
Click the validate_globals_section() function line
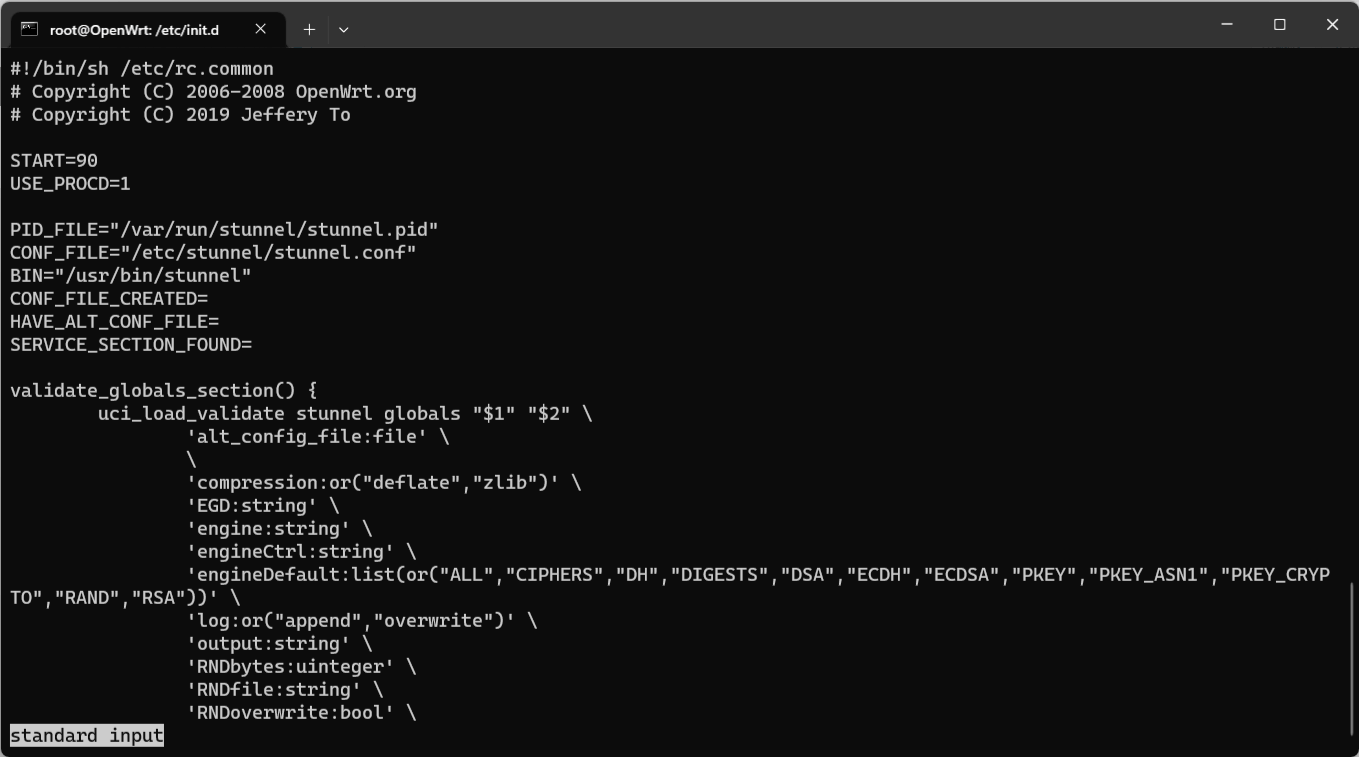click(164, 391)
